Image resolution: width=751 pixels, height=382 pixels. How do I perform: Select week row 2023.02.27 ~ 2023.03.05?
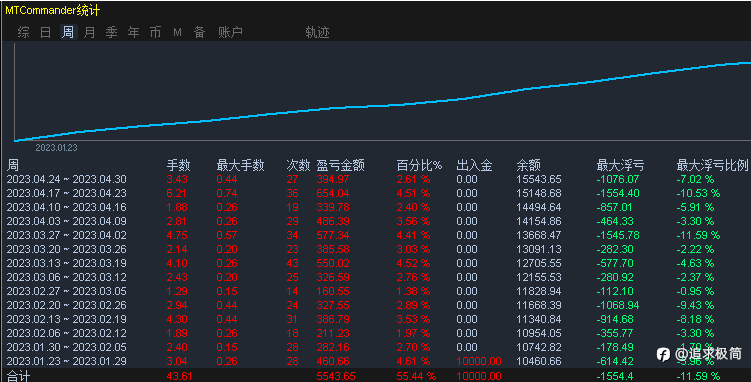pos(376,291)
